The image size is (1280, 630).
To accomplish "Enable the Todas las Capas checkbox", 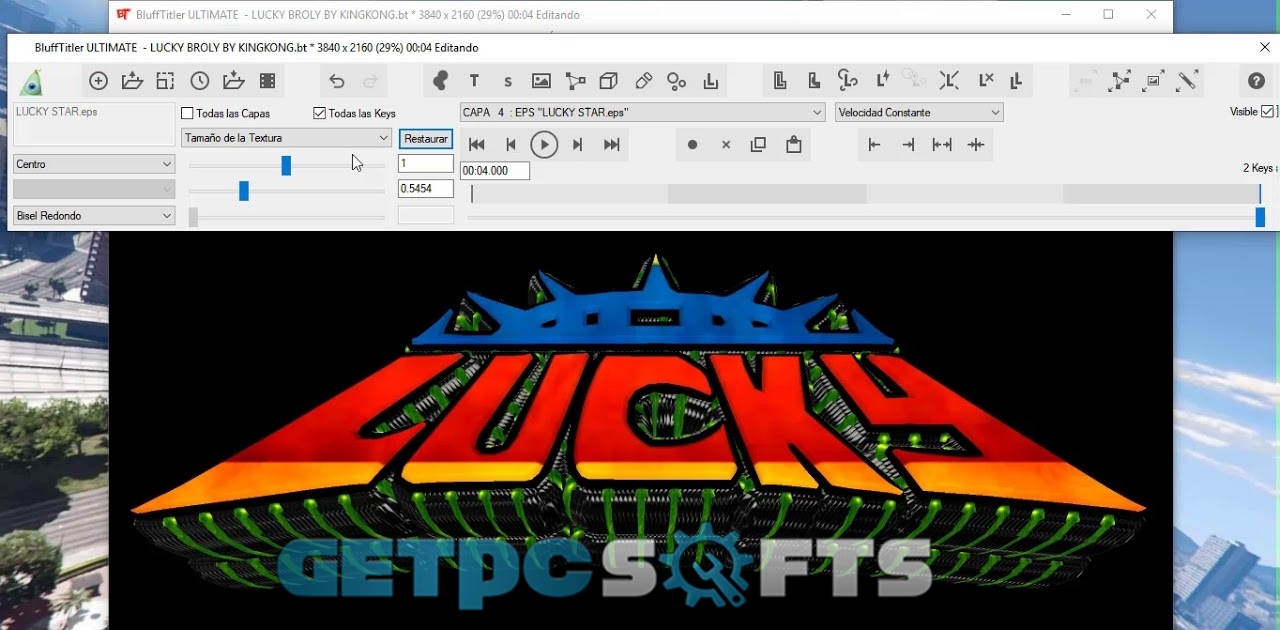I will (x=187, y=114).
